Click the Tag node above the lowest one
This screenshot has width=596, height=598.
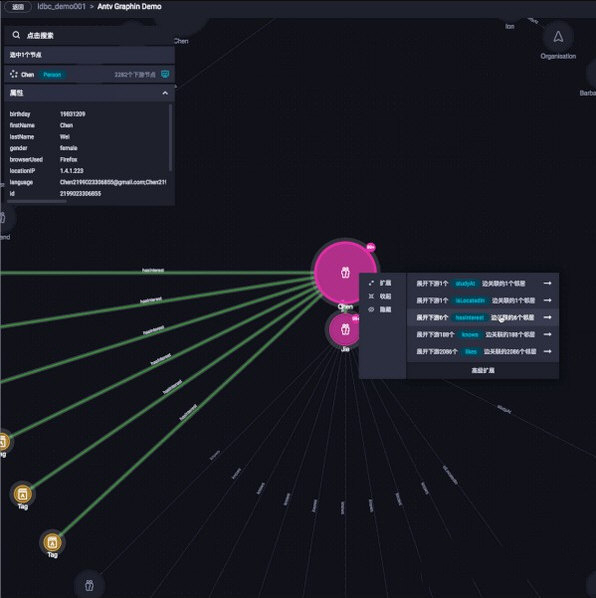tap(22, 494)
